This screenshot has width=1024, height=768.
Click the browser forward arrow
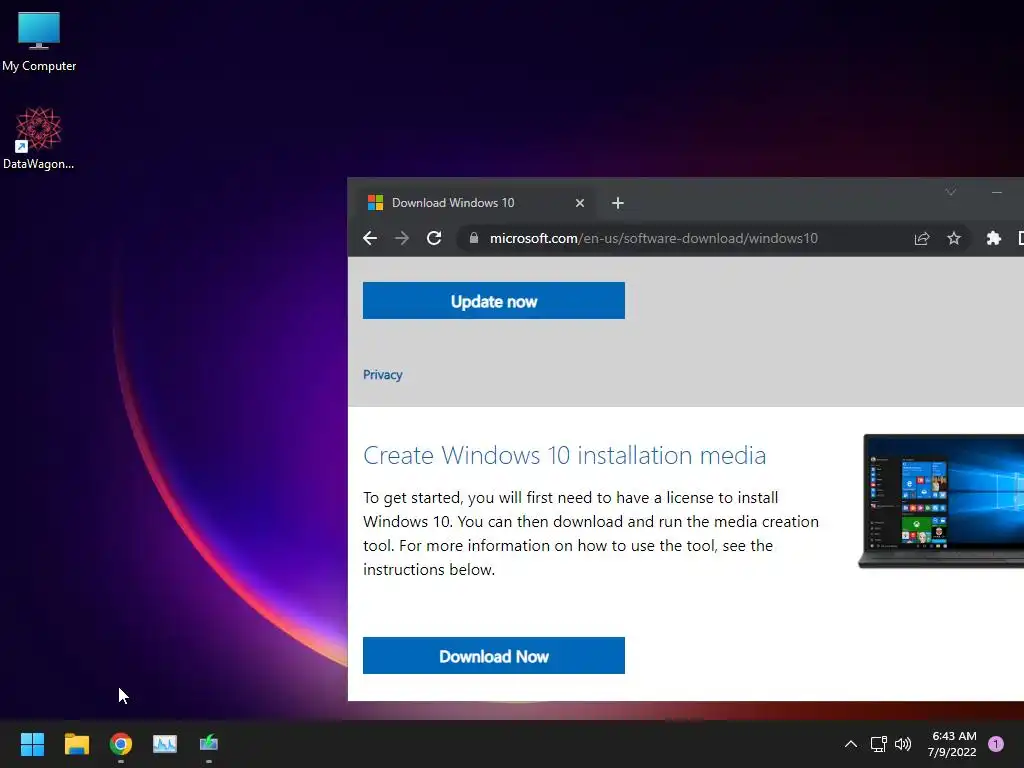click(x=402, y=238)
